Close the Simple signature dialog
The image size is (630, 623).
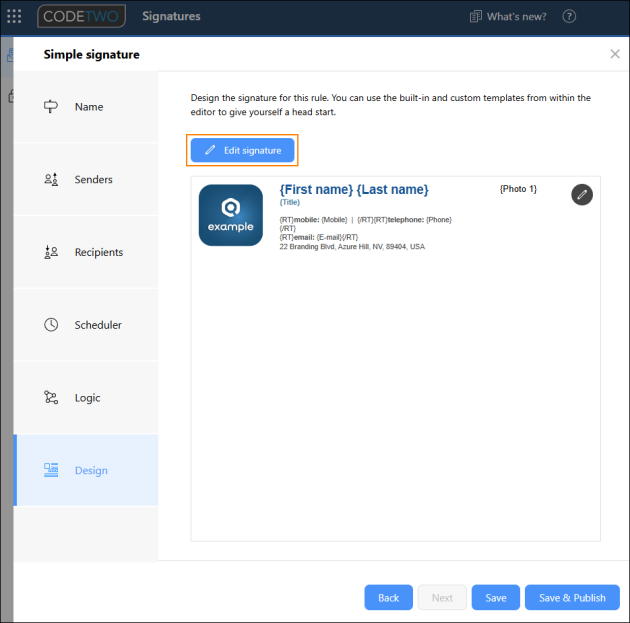(x=615, y=54)
